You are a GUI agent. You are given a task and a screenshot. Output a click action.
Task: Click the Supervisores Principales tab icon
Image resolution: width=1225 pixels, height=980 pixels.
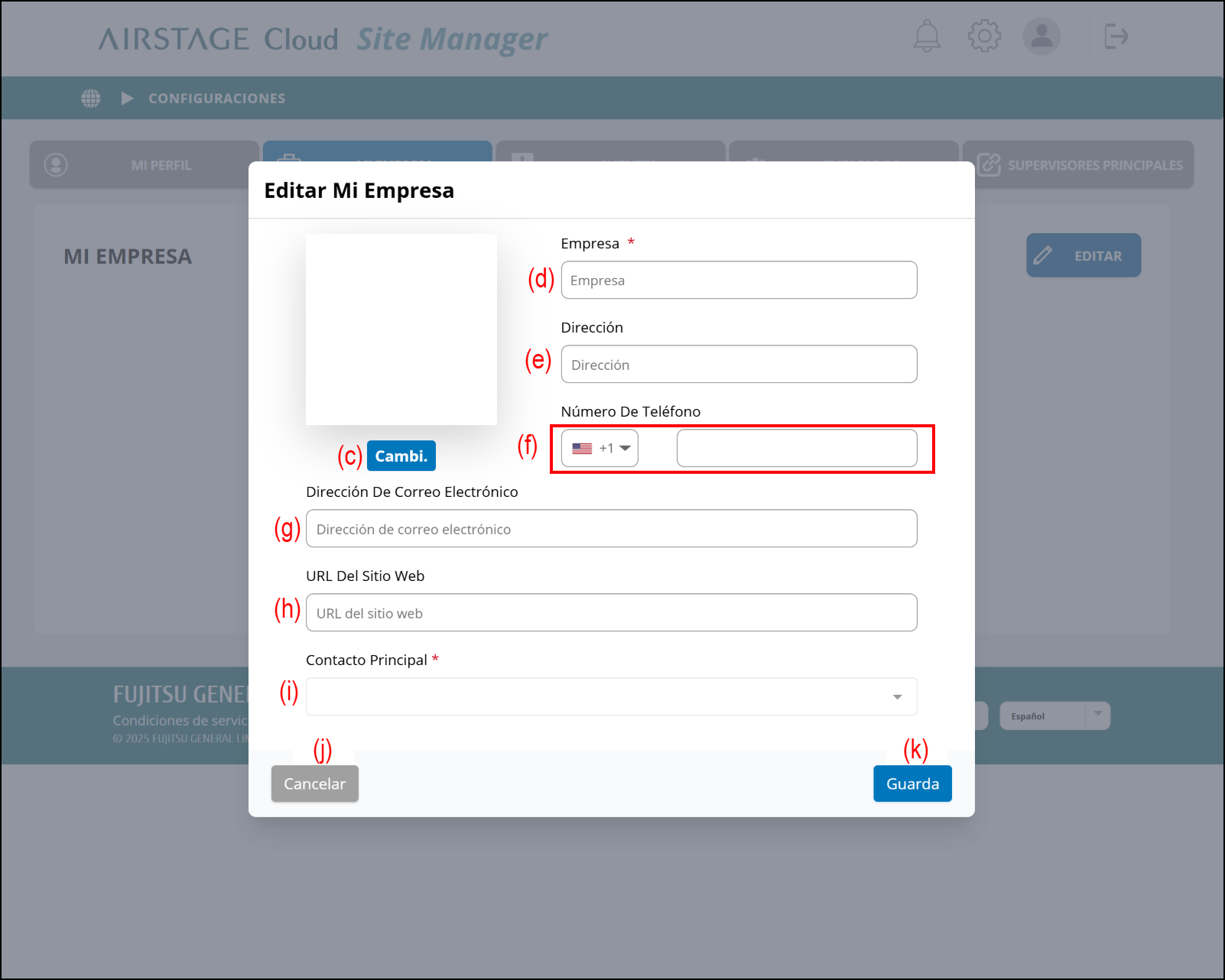pos(988,165)
